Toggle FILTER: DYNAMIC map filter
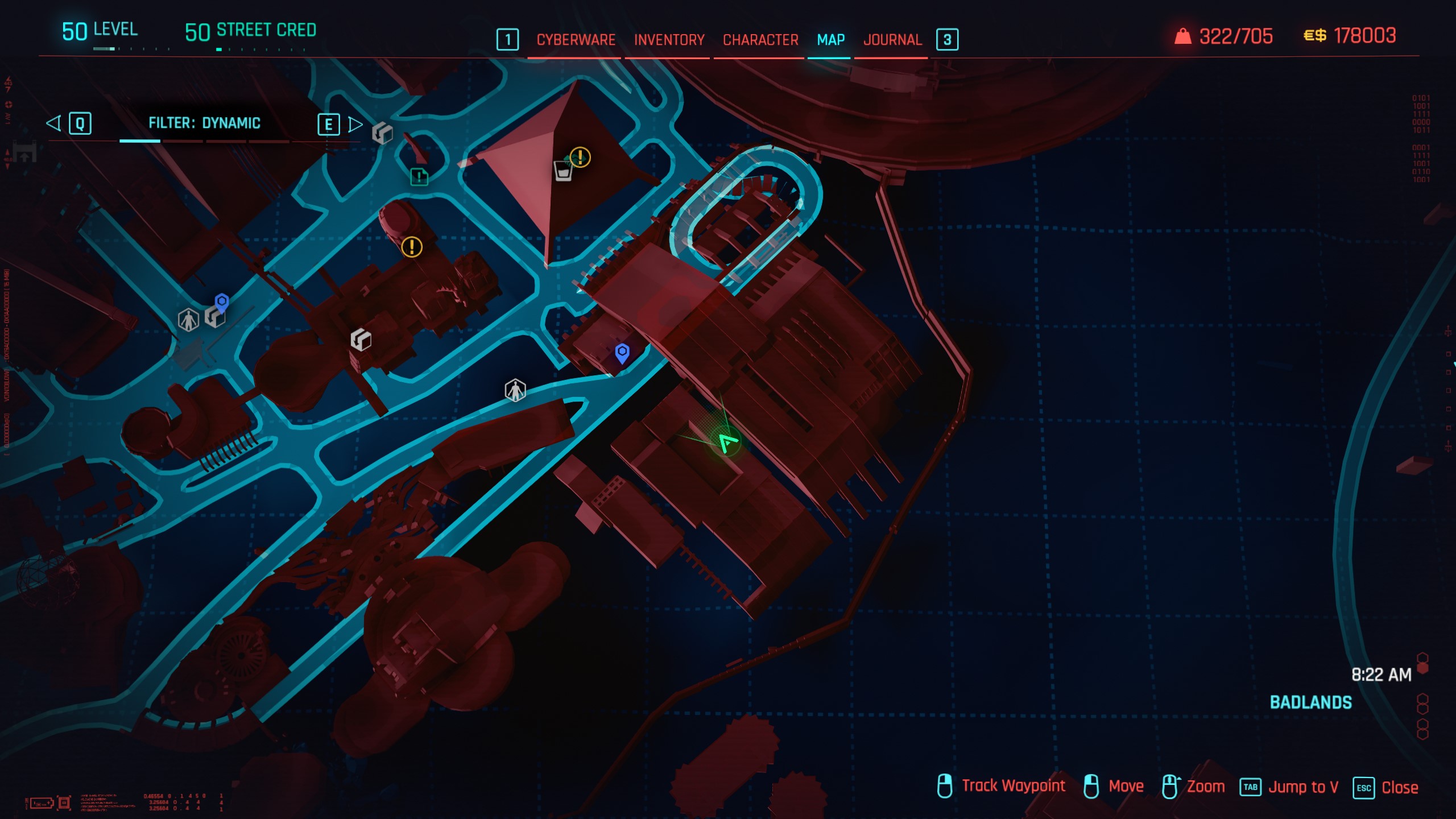Screen dimensions: 1456x819 tap(204, 123)
